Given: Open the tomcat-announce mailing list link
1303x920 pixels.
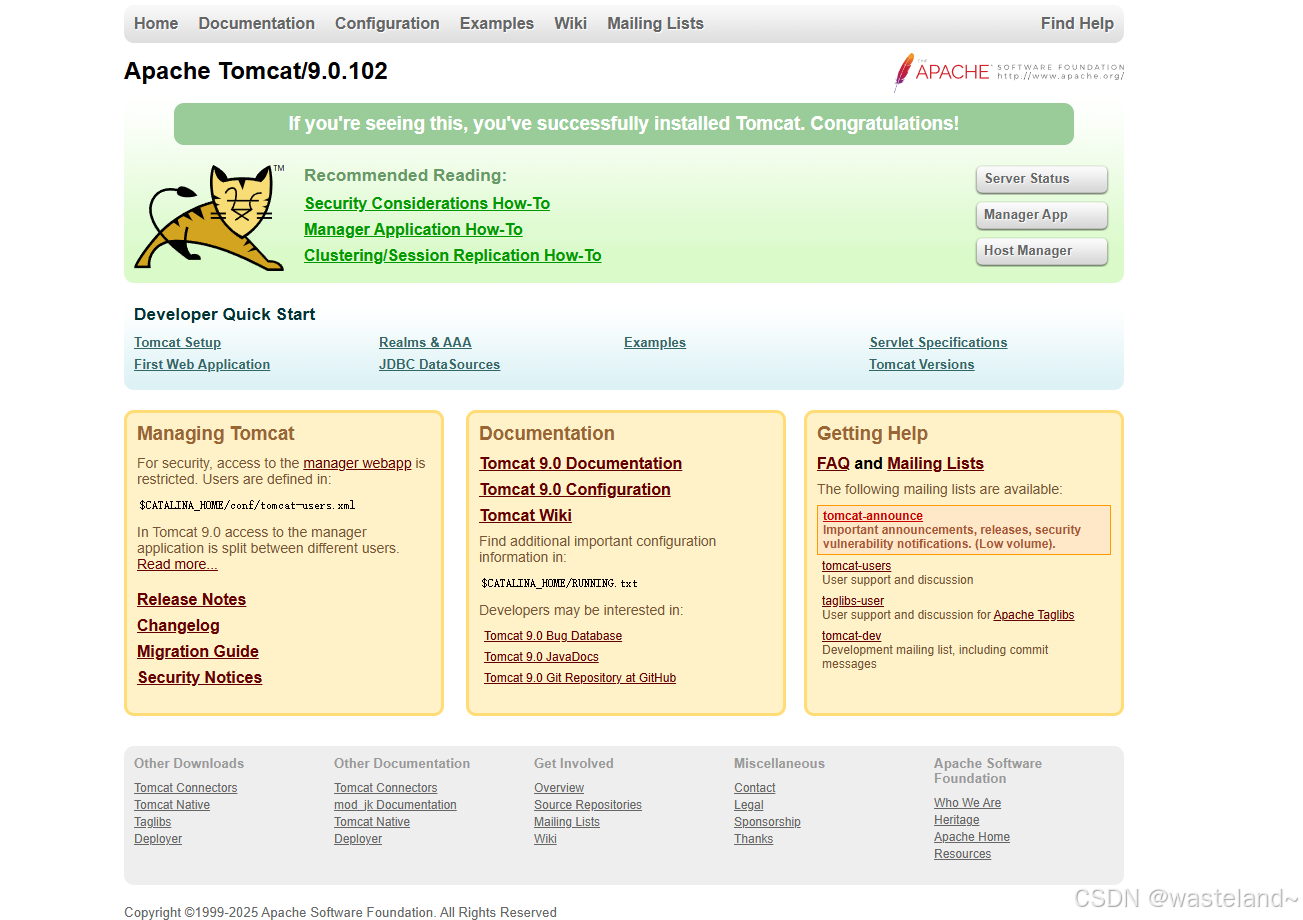Looking at the screenshot, I should 872,516.
